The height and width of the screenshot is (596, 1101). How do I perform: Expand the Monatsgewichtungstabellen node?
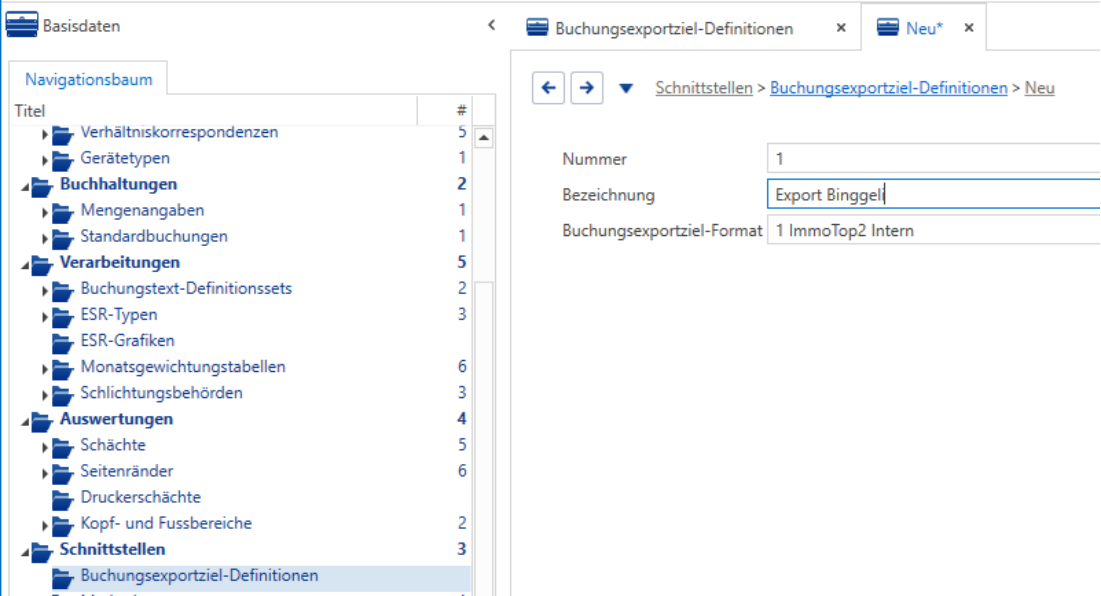click(x=44, y=368)
